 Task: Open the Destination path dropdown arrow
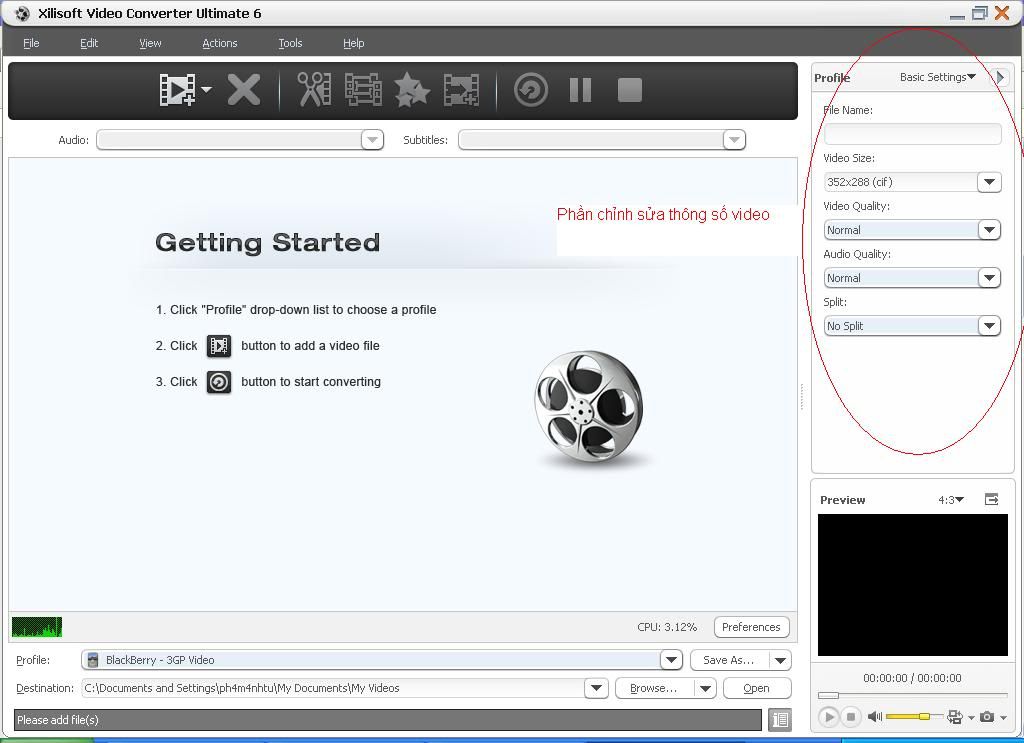tap(596, 688)
